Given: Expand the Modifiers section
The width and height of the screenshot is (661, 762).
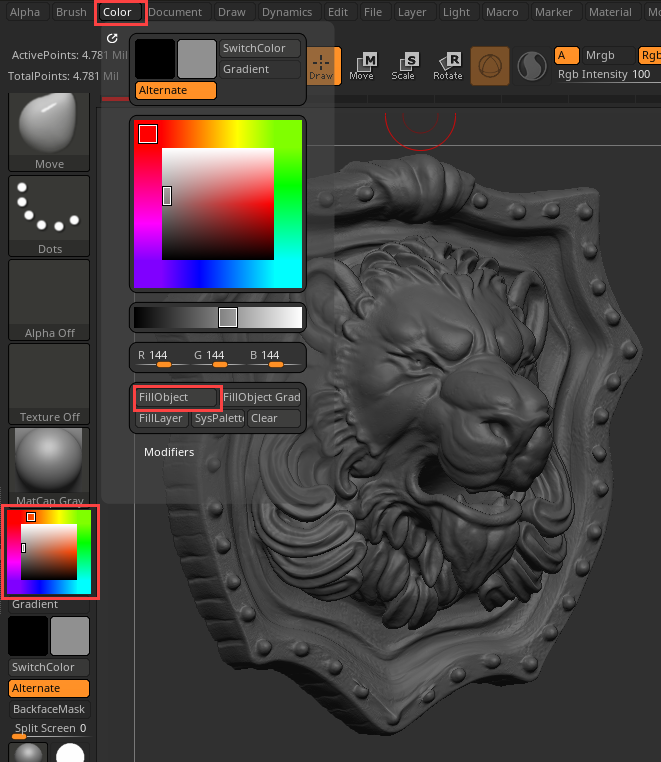Looking at the screenshot, I should point(169,452).
